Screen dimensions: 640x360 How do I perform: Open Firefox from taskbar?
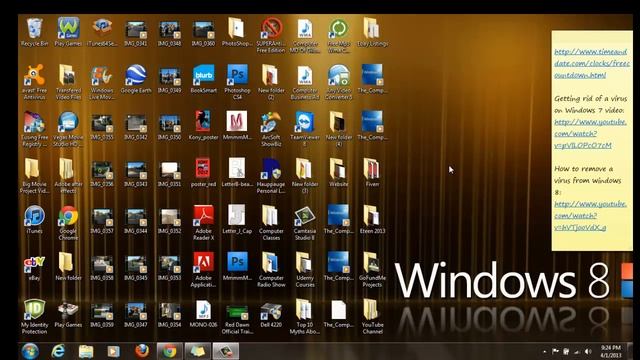tap(142, 351)
